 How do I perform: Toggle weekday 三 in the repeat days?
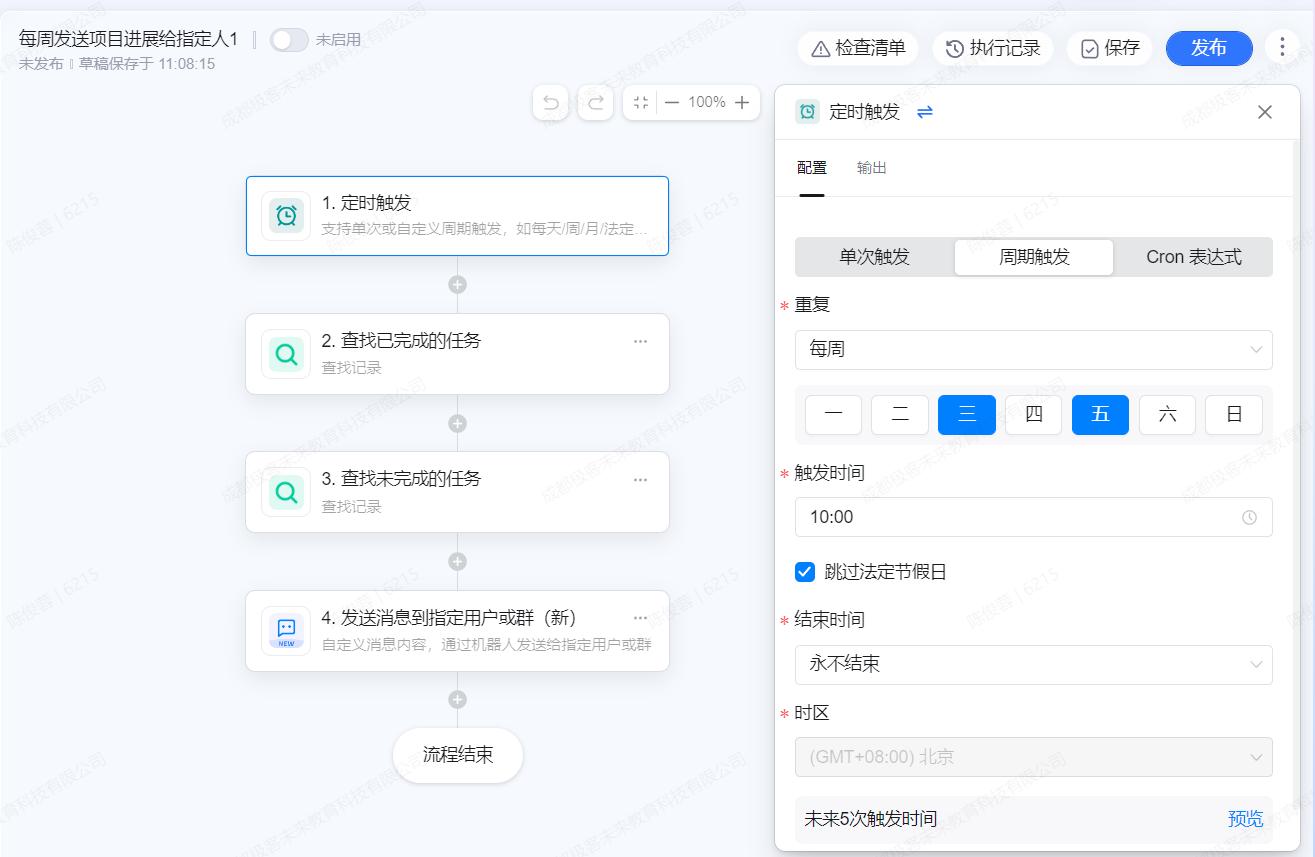click(966, 415)
